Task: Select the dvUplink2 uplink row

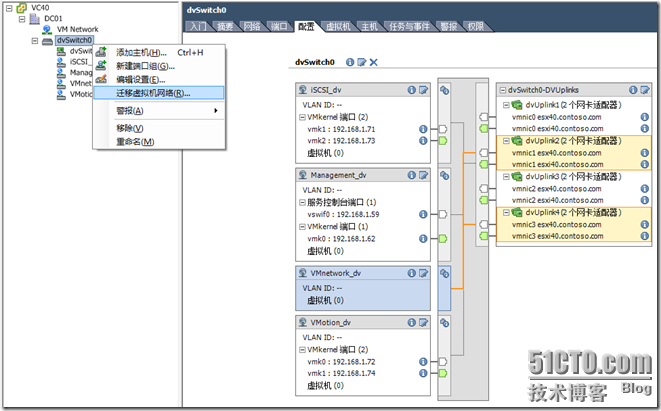Action: [574, 141]
